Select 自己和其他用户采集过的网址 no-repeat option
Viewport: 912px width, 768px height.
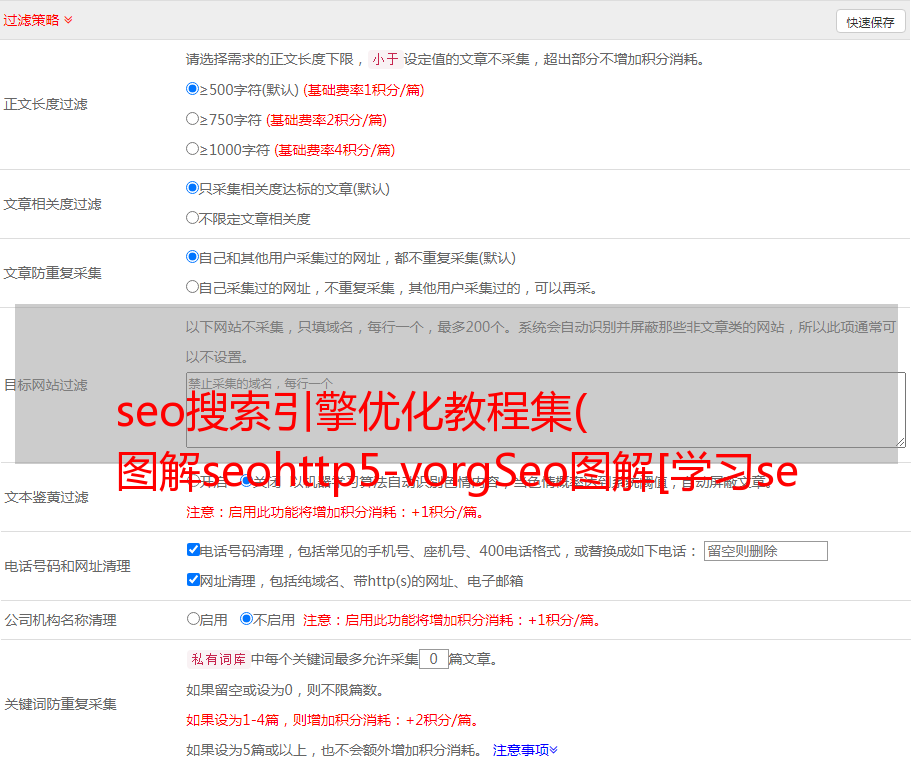click(x=192, y=257)
